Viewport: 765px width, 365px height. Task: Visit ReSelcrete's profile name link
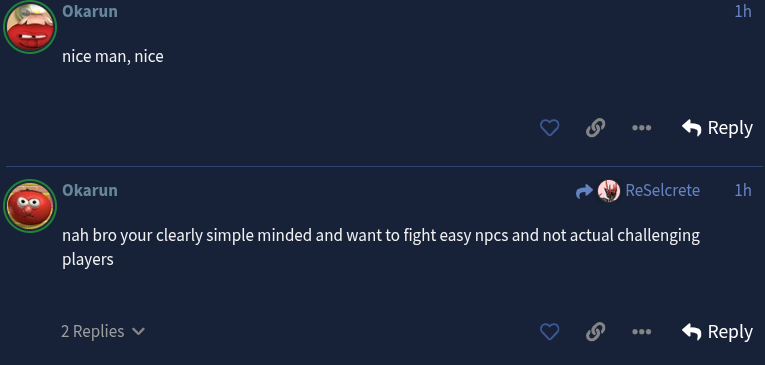[663, 190]
